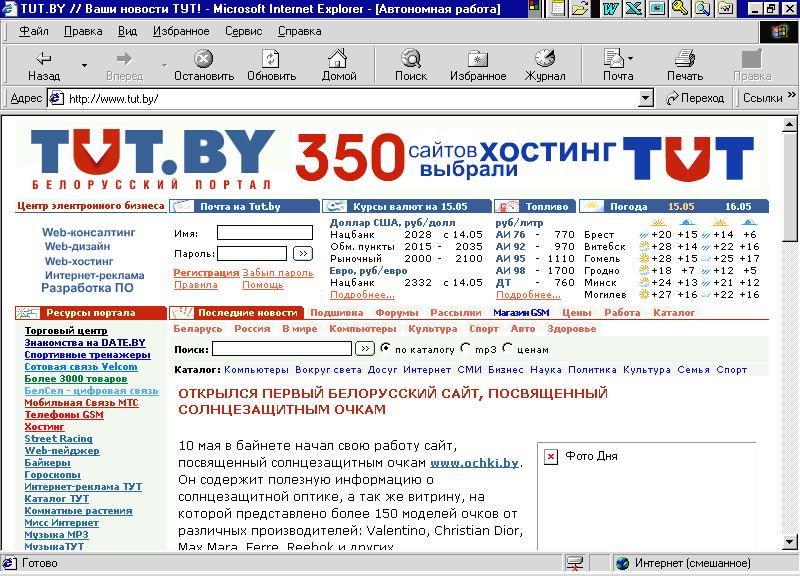The width and height of the screenshot is (800, 576).
Task: Launch Access via the yellow key icon
Action: point(680,8)
